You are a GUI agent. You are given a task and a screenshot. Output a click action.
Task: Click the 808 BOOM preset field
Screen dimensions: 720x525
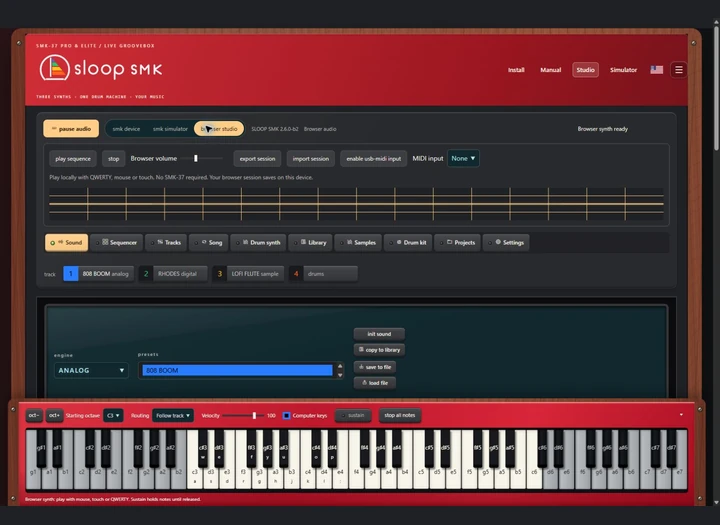tap(237, 370)
